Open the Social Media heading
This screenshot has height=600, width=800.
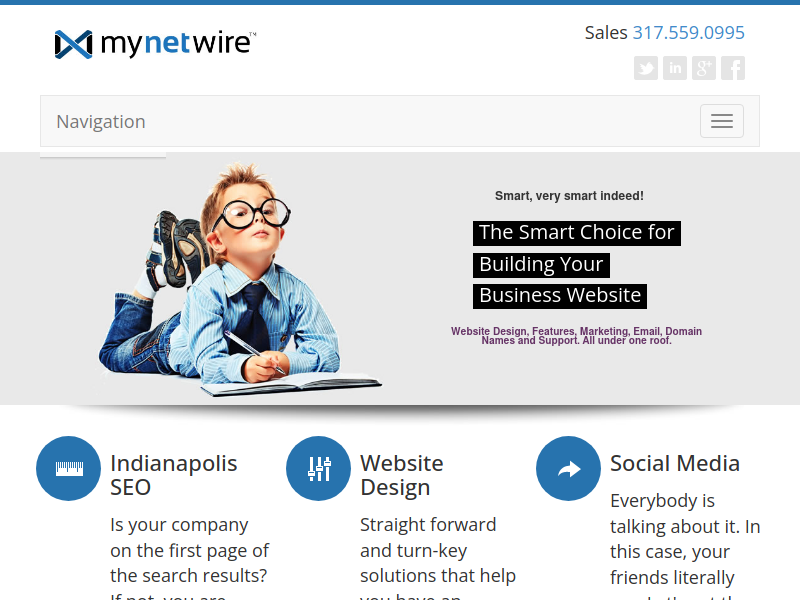point(675,463)
